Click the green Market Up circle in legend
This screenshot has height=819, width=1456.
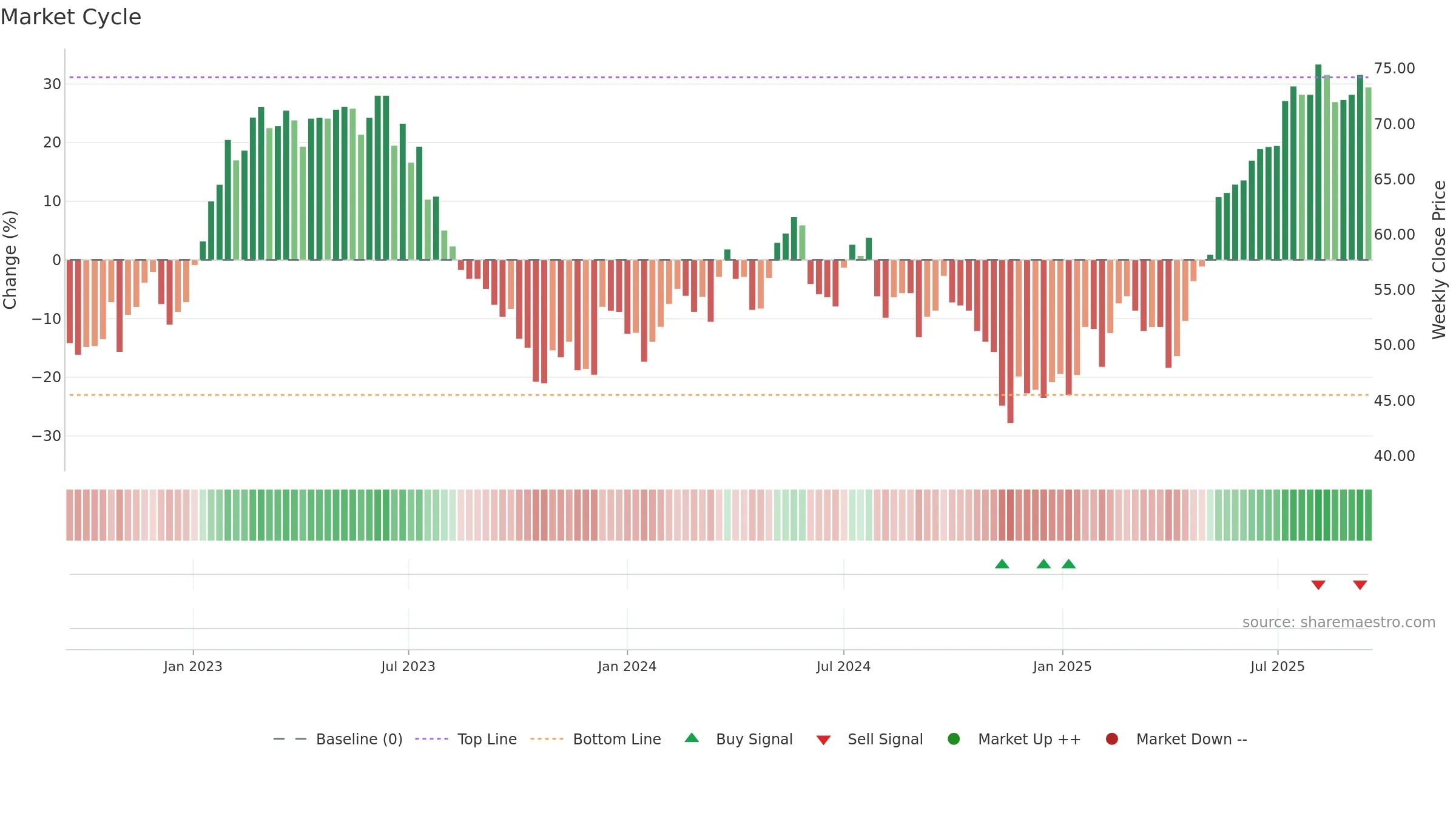coord(954,739)
